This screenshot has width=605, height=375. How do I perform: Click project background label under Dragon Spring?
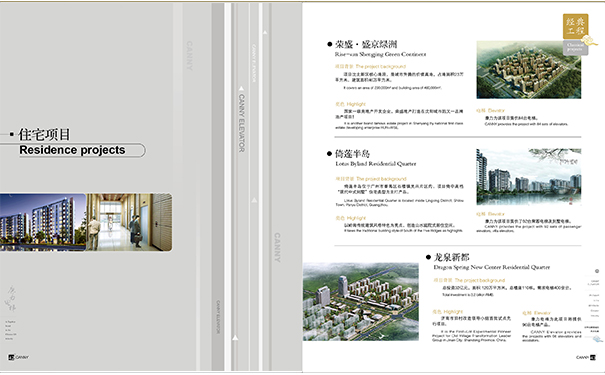pos(469,280)
